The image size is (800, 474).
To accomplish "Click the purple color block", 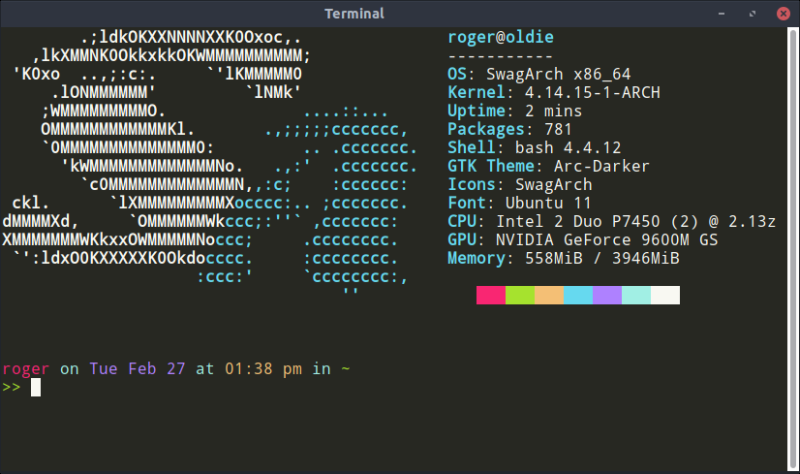I will point(607,295).
